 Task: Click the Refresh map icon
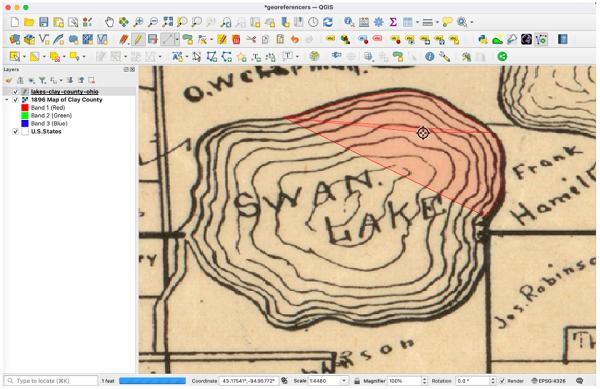328,22
